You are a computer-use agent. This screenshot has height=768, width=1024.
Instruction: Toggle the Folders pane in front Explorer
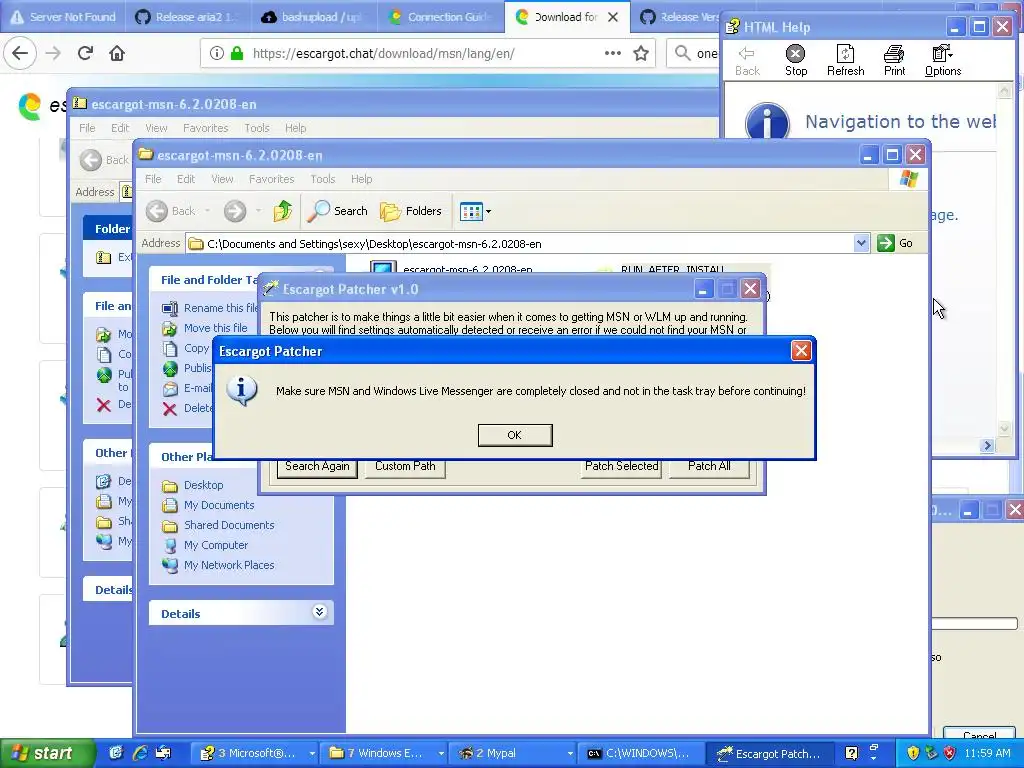click(x=411, y=211)
